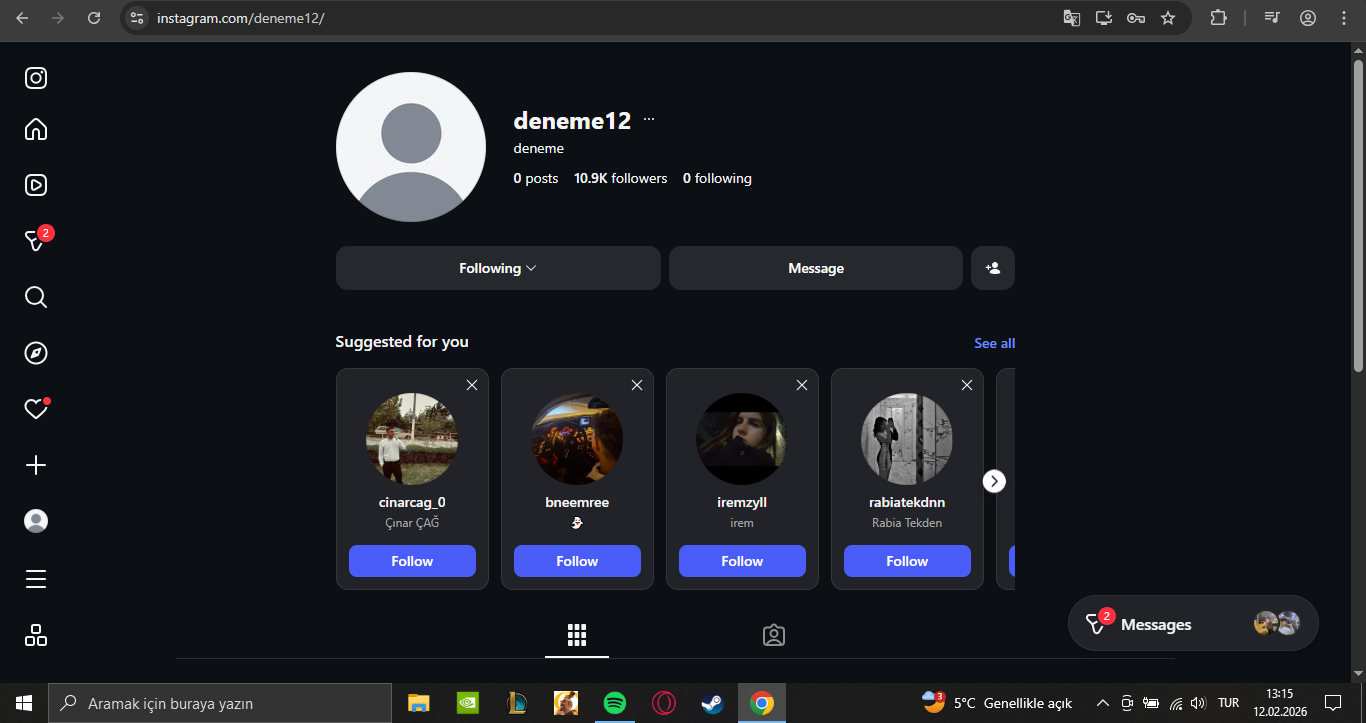Click the Search magnifier in sidebar
This screenshot has width=1366, height=723.
(x=36, y=297)
